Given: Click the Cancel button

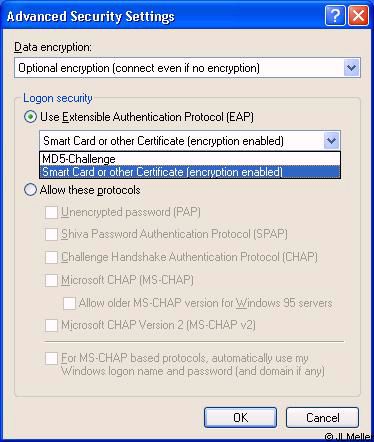Looking at the screenshot, I should [x=322, y=417].
